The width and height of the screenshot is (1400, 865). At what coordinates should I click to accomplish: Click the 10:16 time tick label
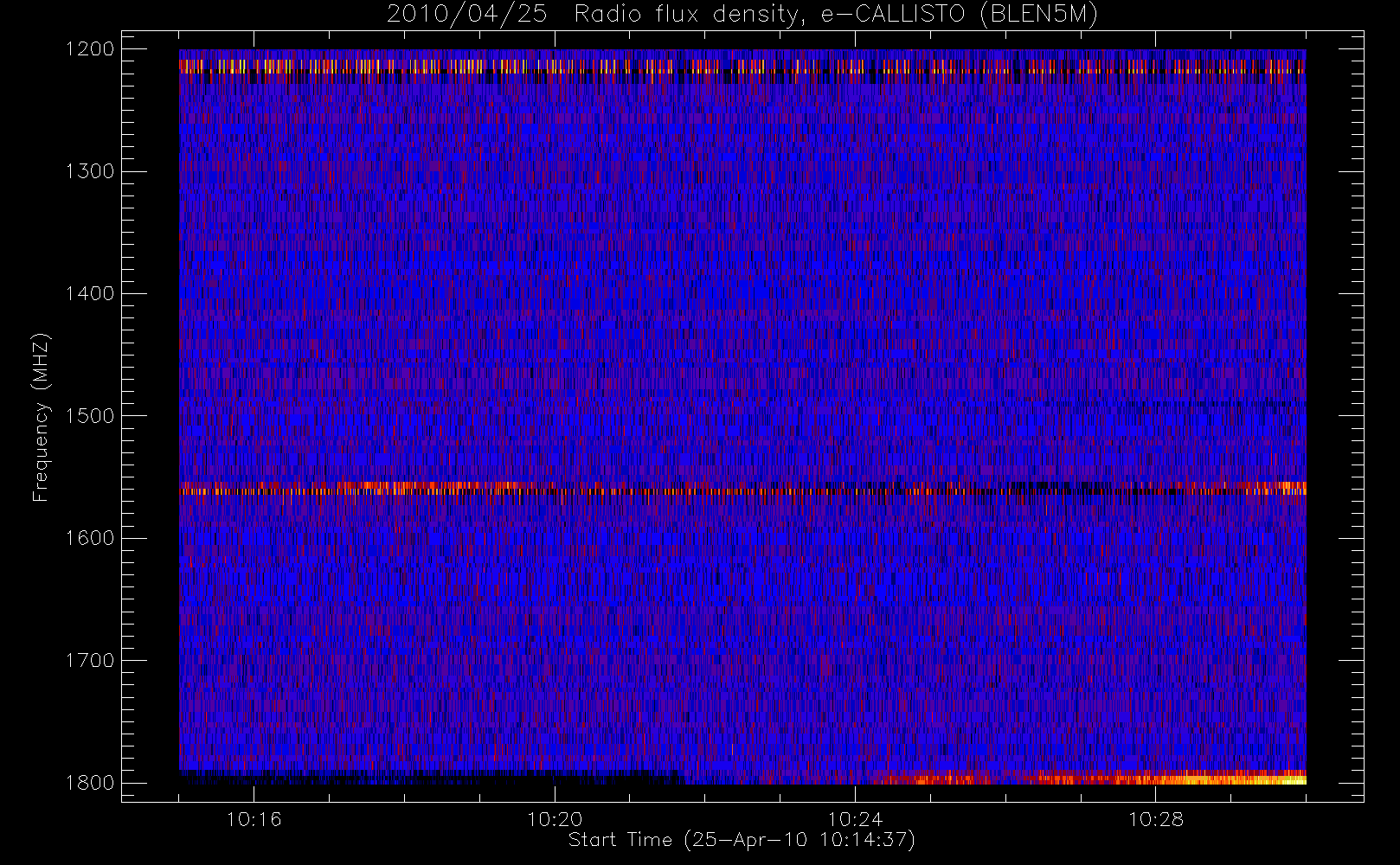coord(254,819)
